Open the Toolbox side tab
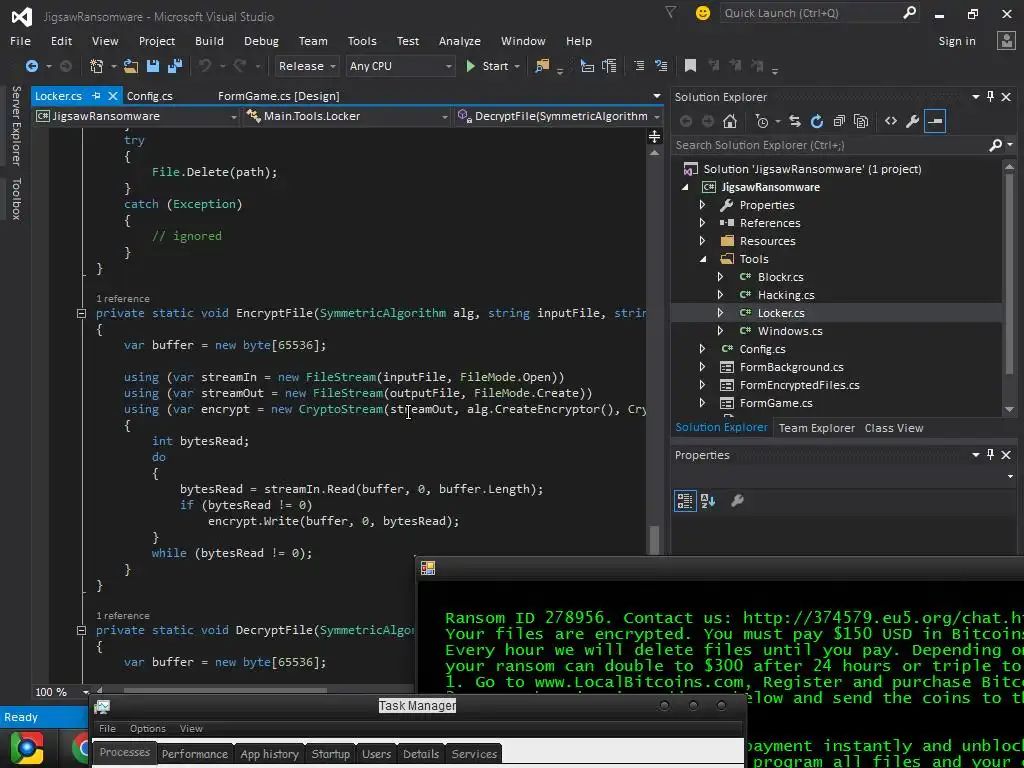Viewport: 1024px width, 768px height. click(16, 199)
